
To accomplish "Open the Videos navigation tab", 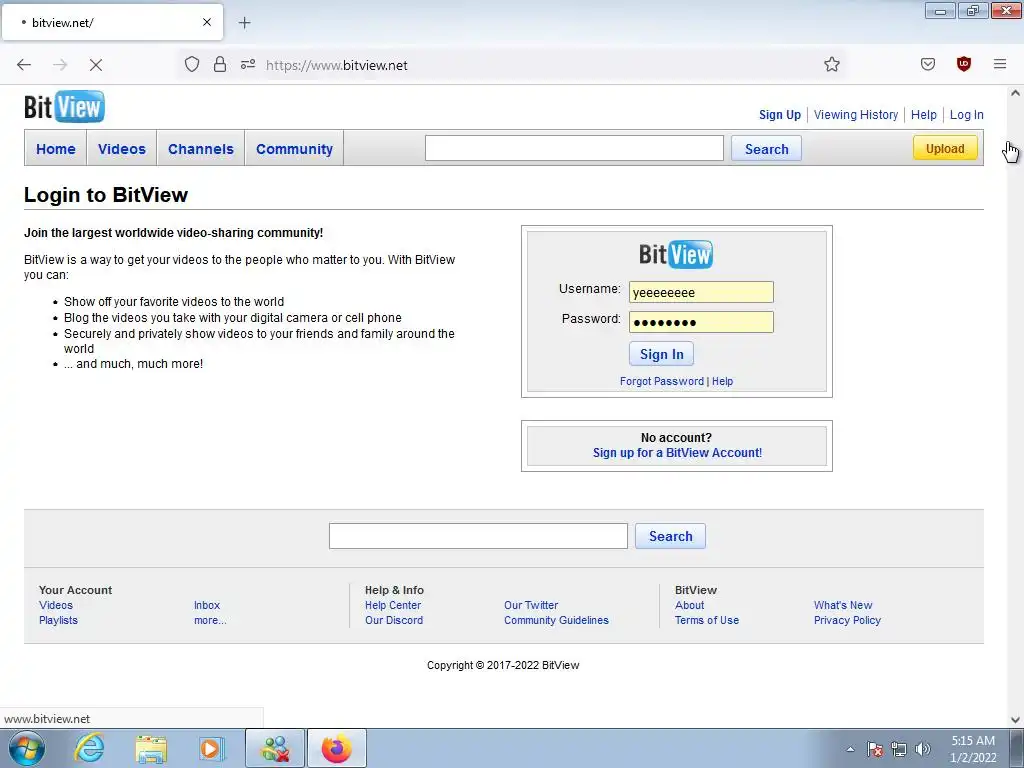I will pyautogui.click(x=121, y=149).
